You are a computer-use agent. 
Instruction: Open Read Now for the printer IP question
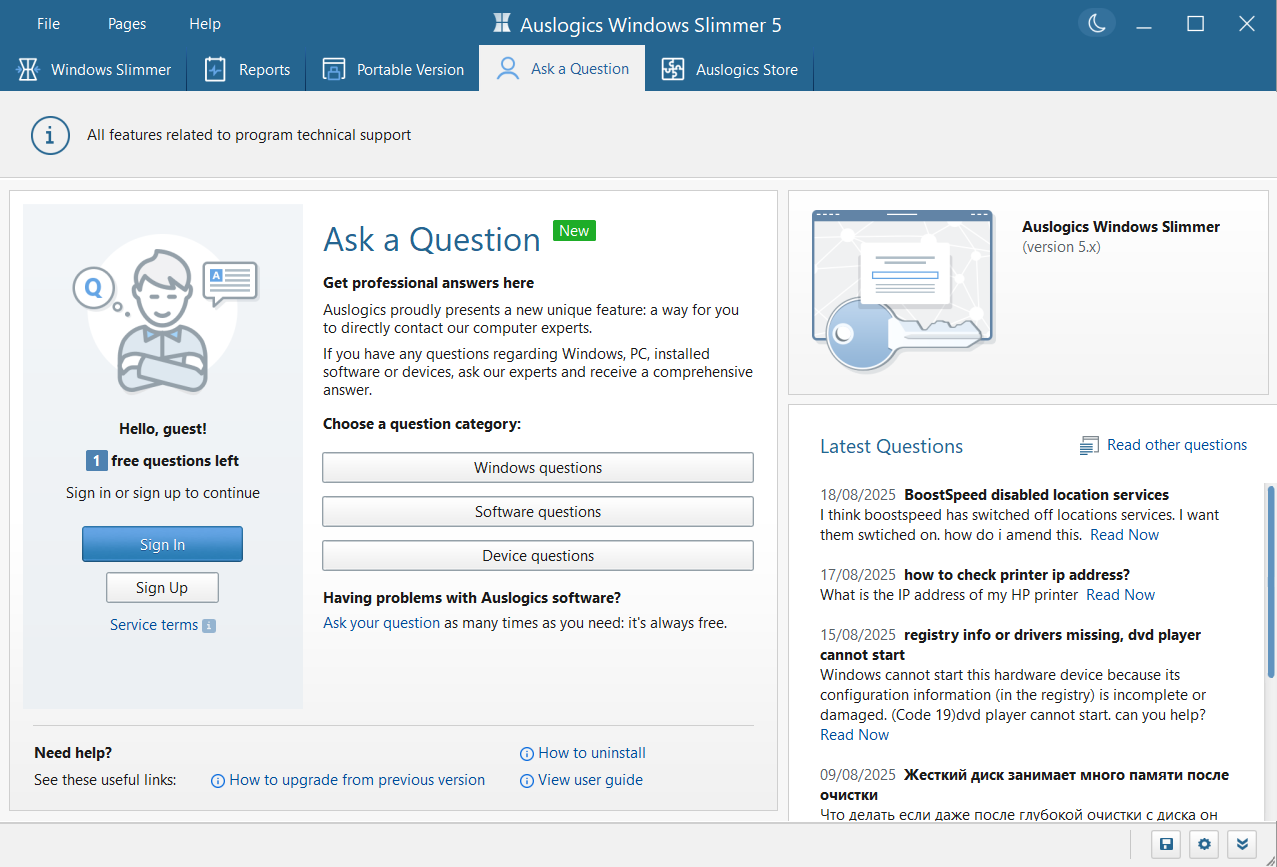[x=1119, y=594]
